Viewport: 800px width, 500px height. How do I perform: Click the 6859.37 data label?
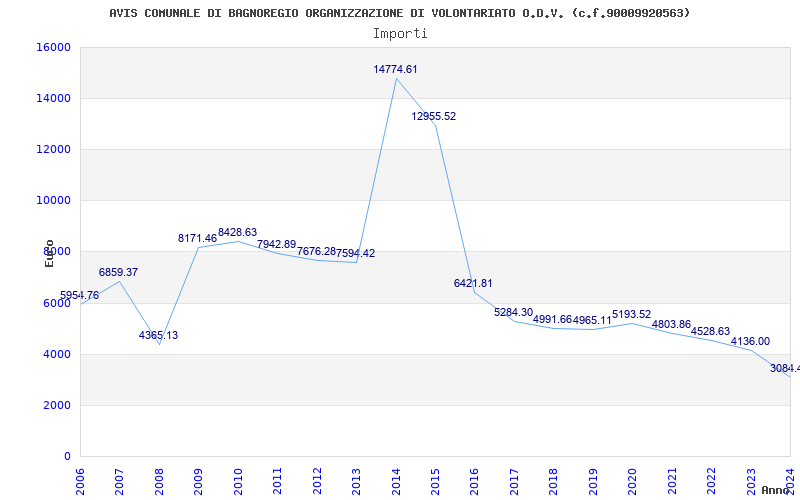[x=118, y=272]
